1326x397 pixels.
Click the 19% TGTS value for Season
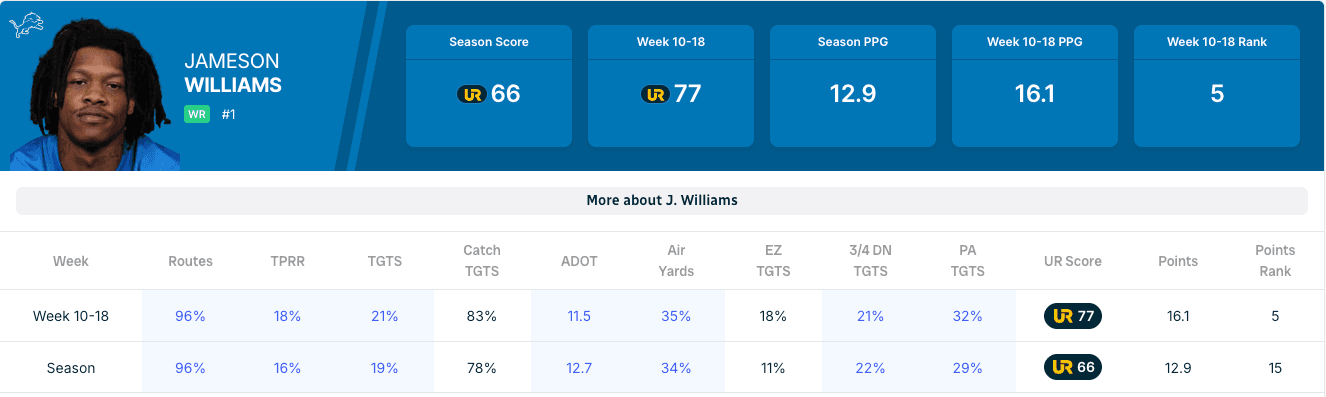(x=384, y=368)
